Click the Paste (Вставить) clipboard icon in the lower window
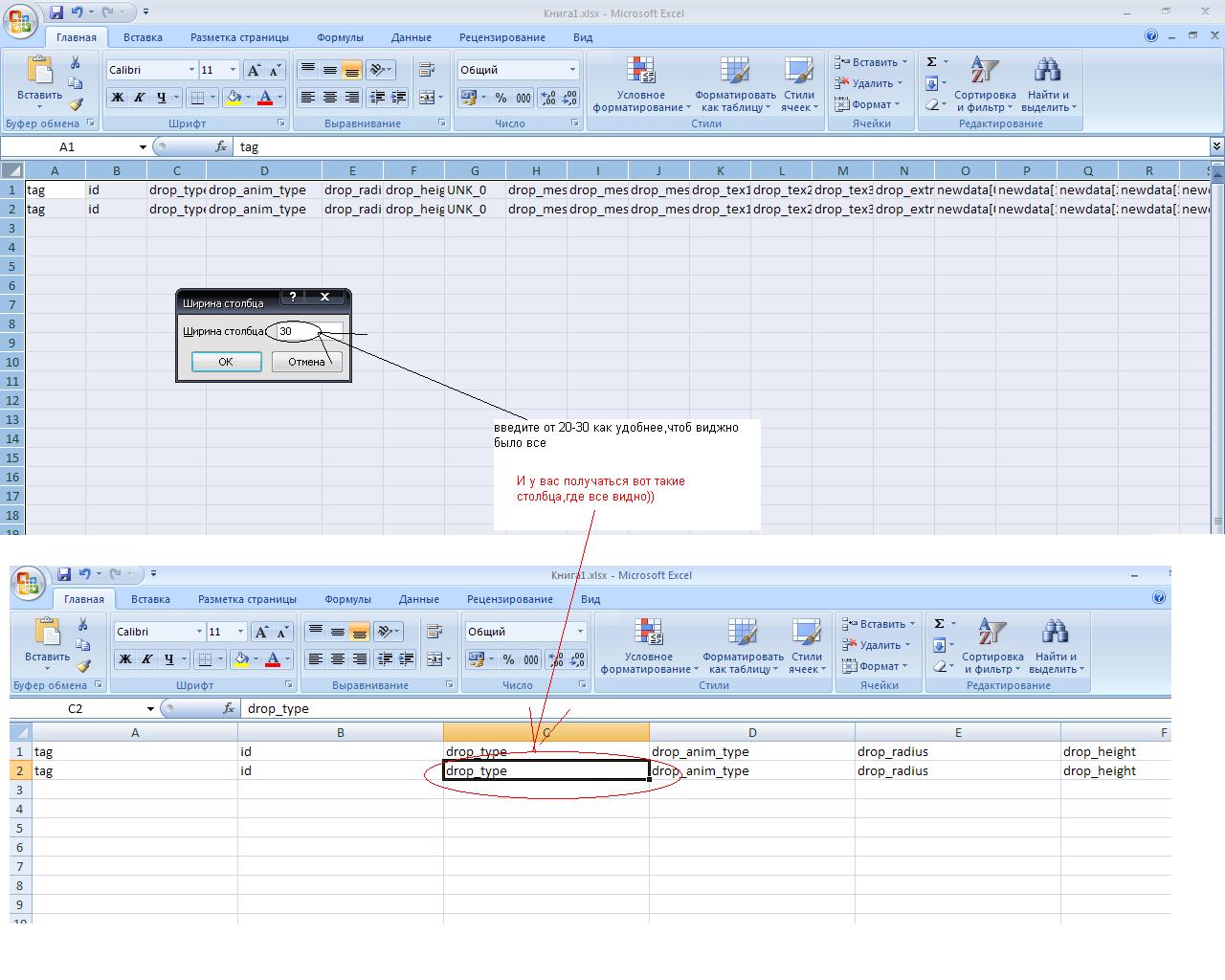 47,632
